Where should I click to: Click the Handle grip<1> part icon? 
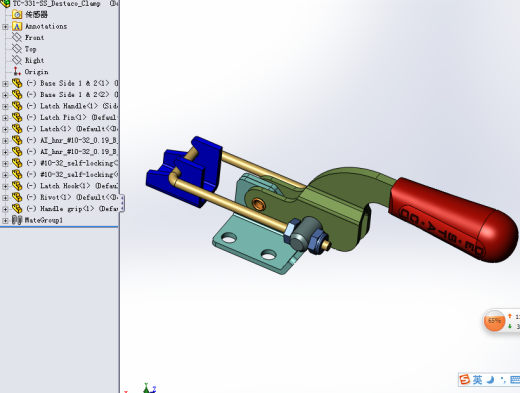click(x=17, y=208)
